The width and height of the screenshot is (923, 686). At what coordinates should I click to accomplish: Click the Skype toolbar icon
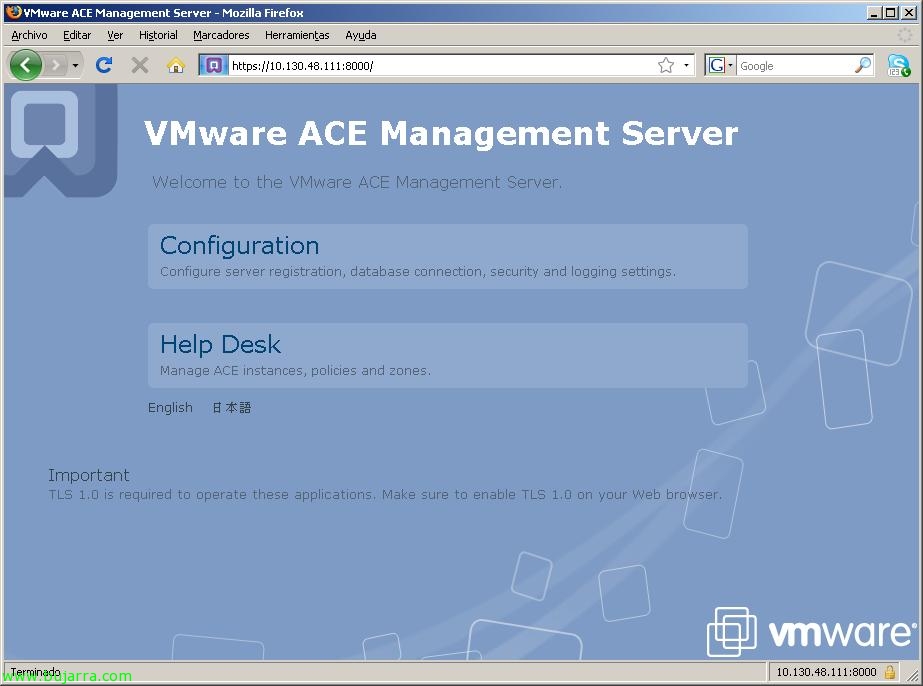[898, 65]
